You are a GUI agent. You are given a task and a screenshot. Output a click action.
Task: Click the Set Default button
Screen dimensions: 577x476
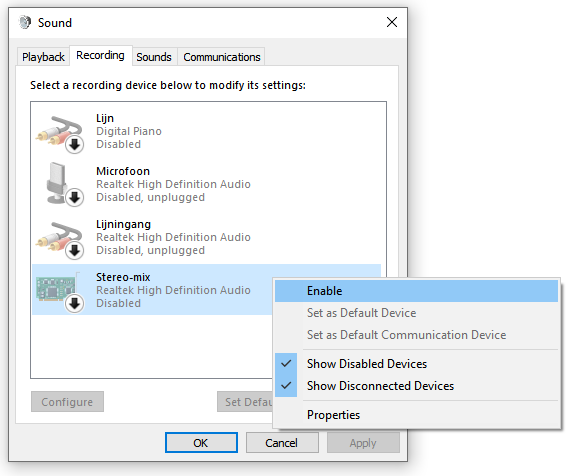coord(245,402)
